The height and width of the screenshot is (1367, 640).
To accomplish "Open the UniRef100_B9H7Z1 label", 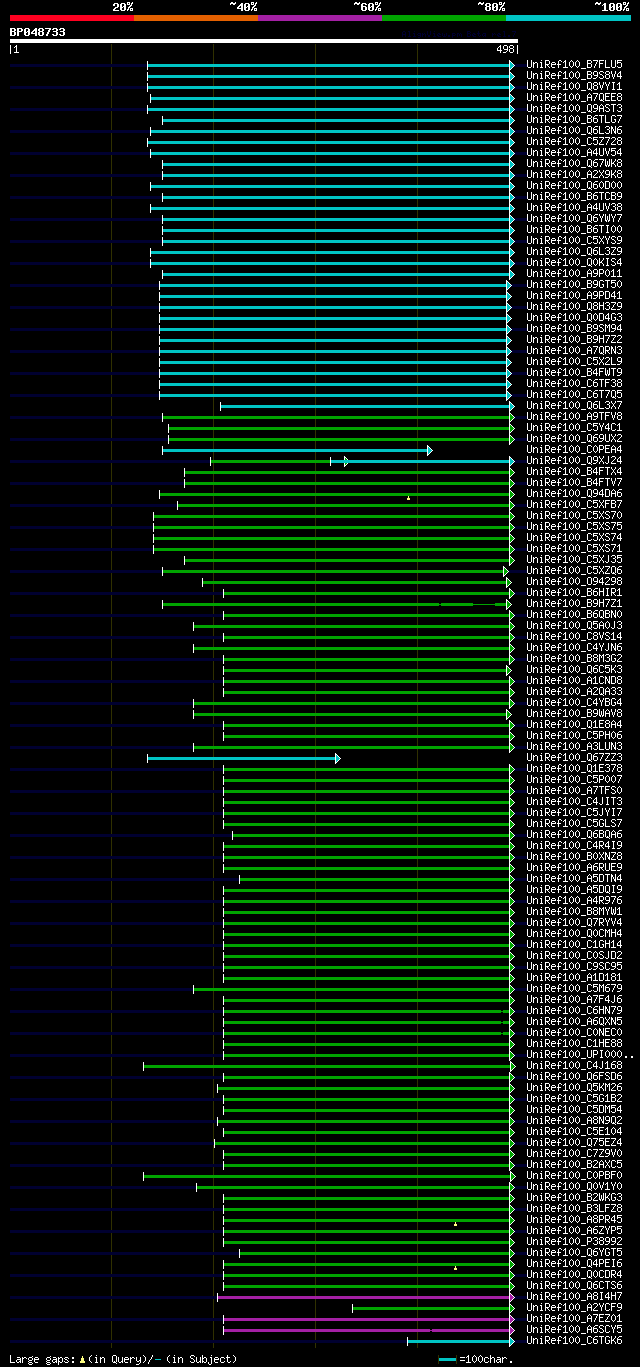I will click(574, 604).
